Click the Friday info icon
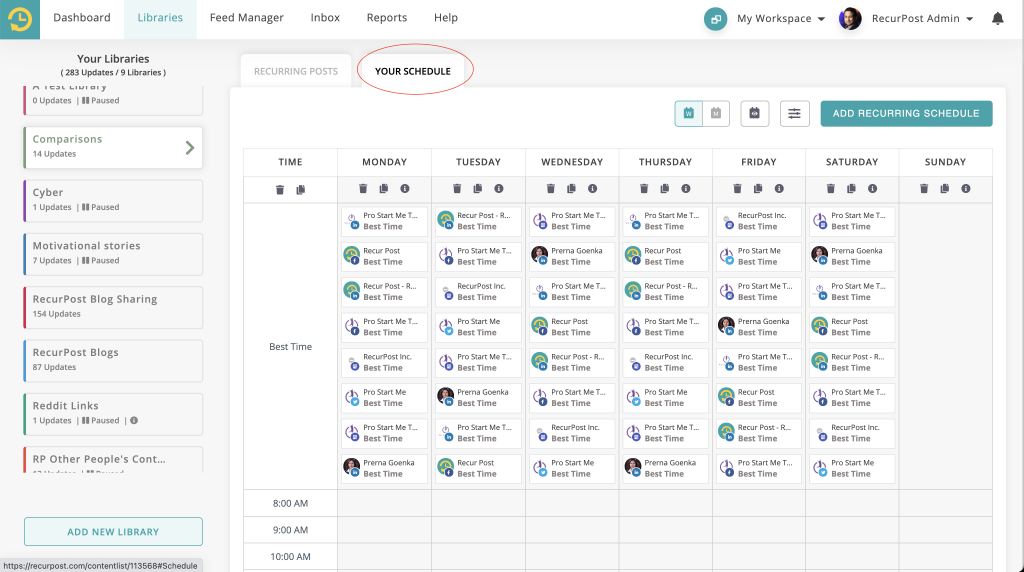This screenshot has height=572, width=1024. tap(779, 189)
